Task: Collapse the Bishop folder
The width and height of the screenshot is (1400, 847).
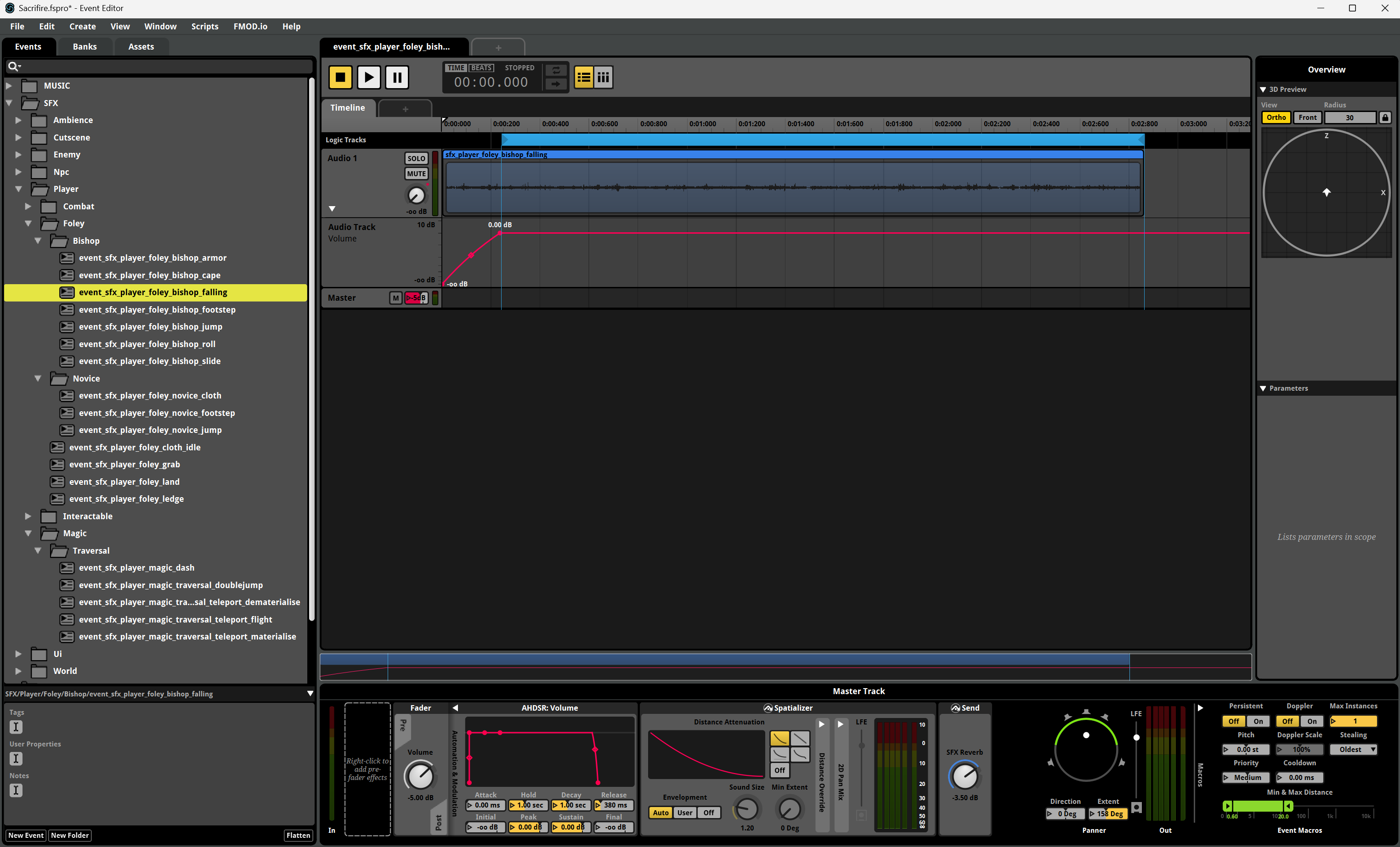Action: [38, 241]
